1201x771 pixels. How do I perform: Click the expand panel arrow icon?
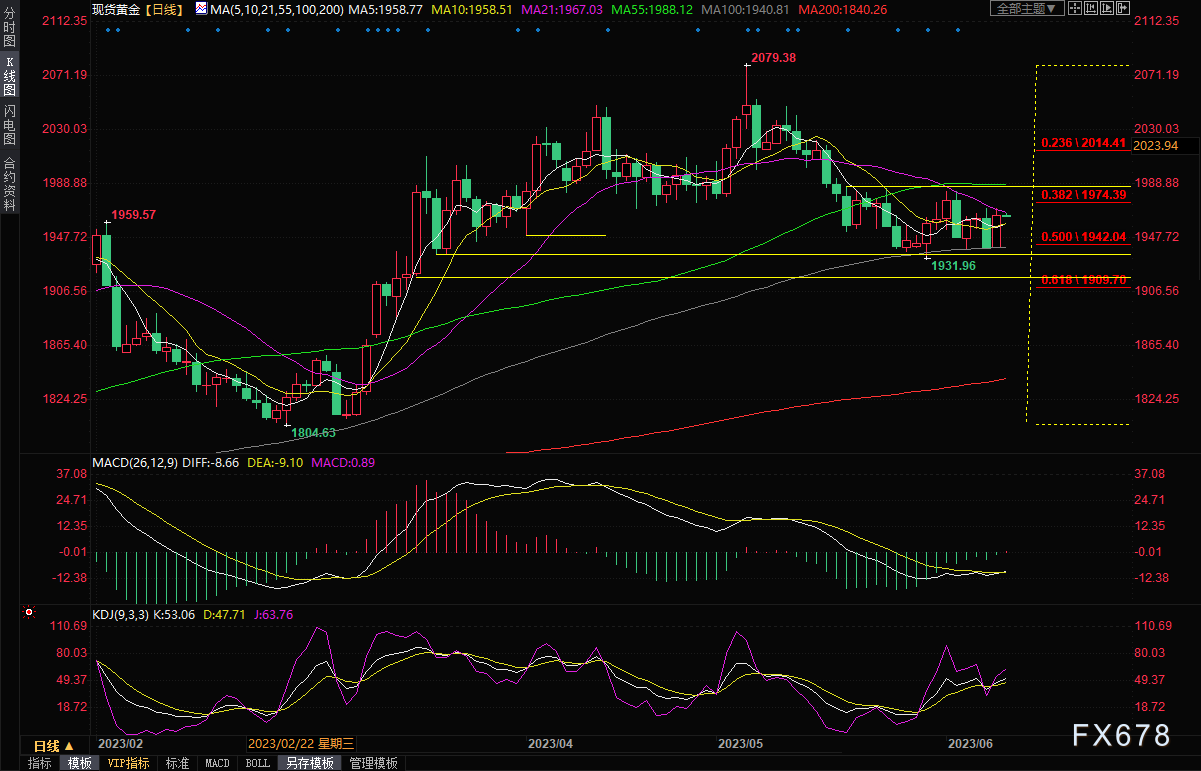tap(1124, 9)
